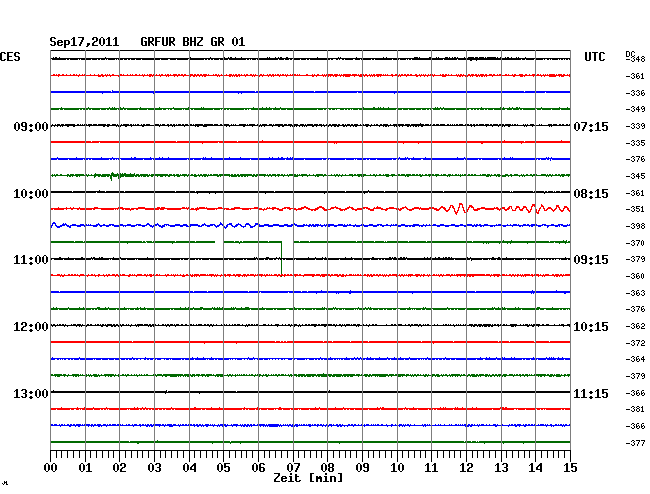The image size is (650, 494).
Task: Click minute tick label 08
Action: pyautogui.click(x=327, y=468)
